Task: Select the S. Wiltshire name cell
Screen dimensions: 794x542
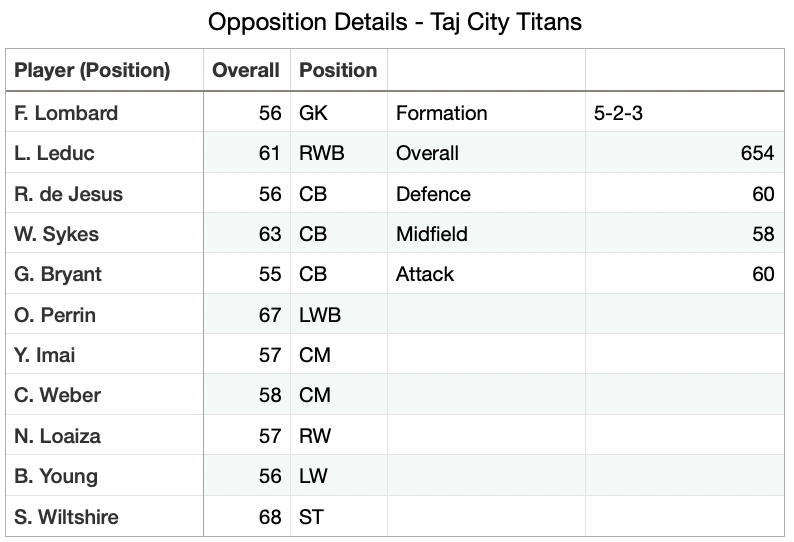Action: point(104,517)
